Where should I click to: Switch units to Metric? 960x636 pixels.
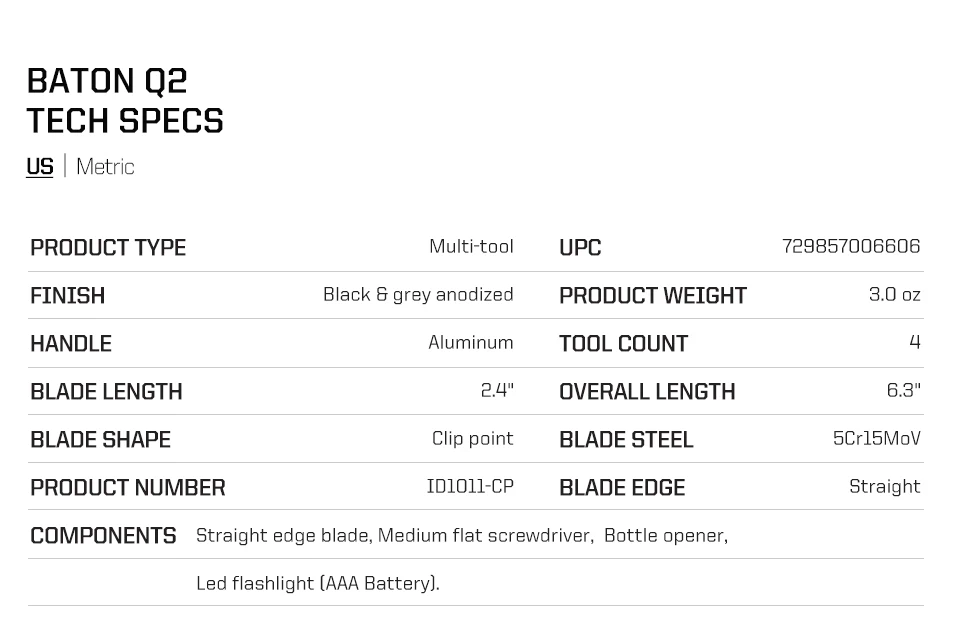tap(105, 166)
